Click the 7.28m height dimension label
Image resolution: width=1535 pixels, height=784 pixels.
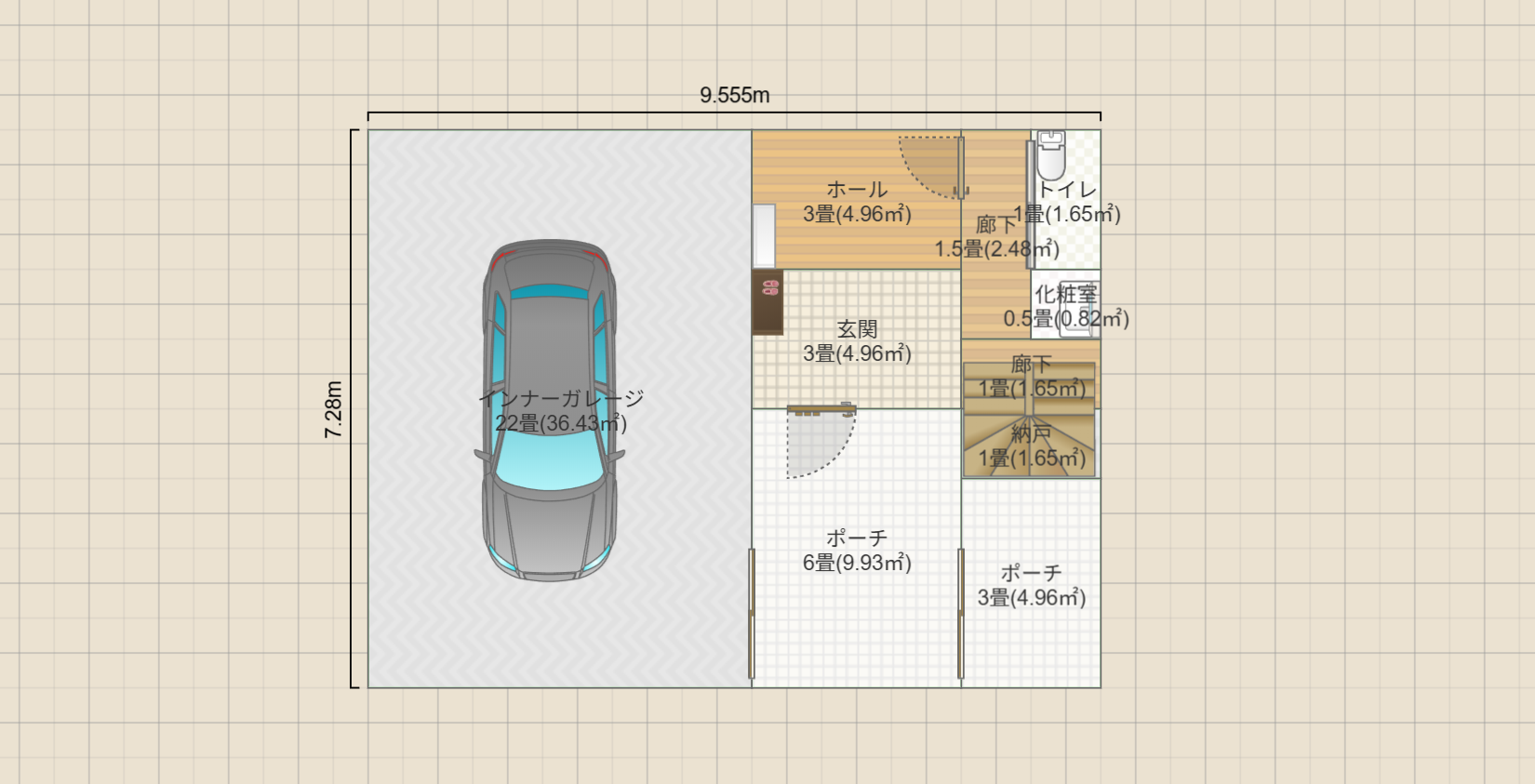tap(333, 409)
